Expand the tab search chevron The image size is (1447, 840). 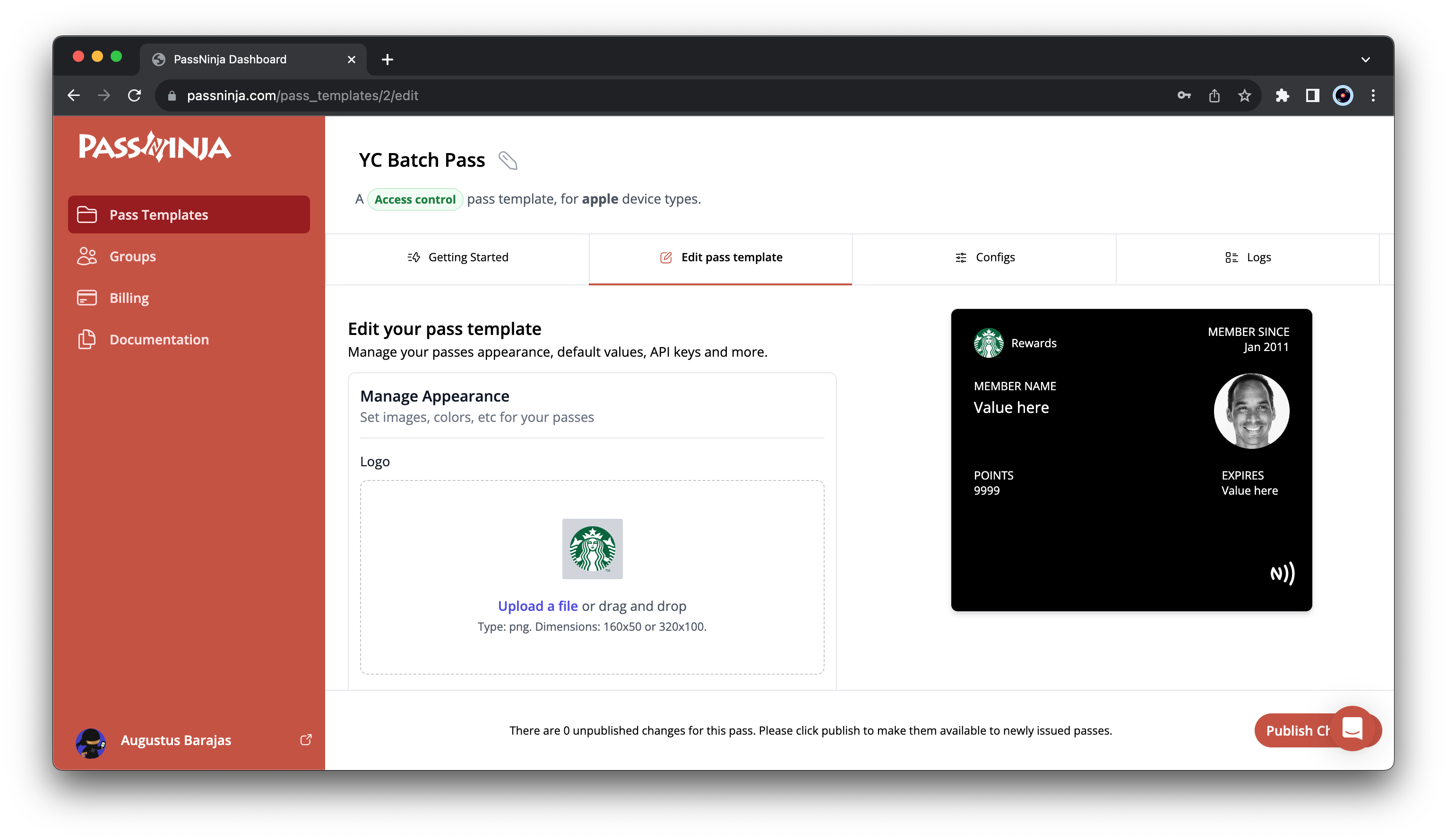click(1365, 60)
